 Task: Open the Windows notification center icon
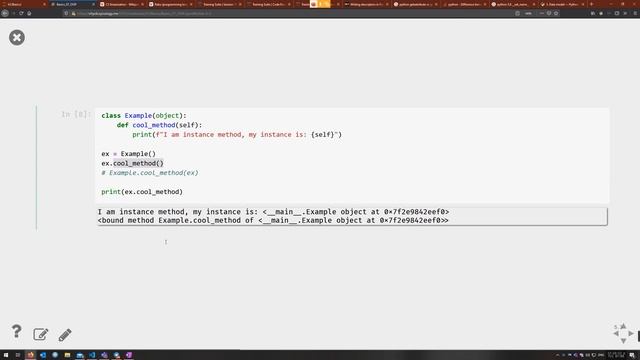(x=632, y=355)
